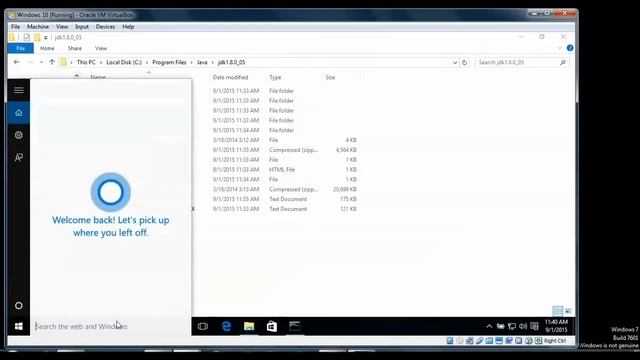640x360 pixels.
Task: Open the Explorer Home ribbon tab
Action: point(47,48)
